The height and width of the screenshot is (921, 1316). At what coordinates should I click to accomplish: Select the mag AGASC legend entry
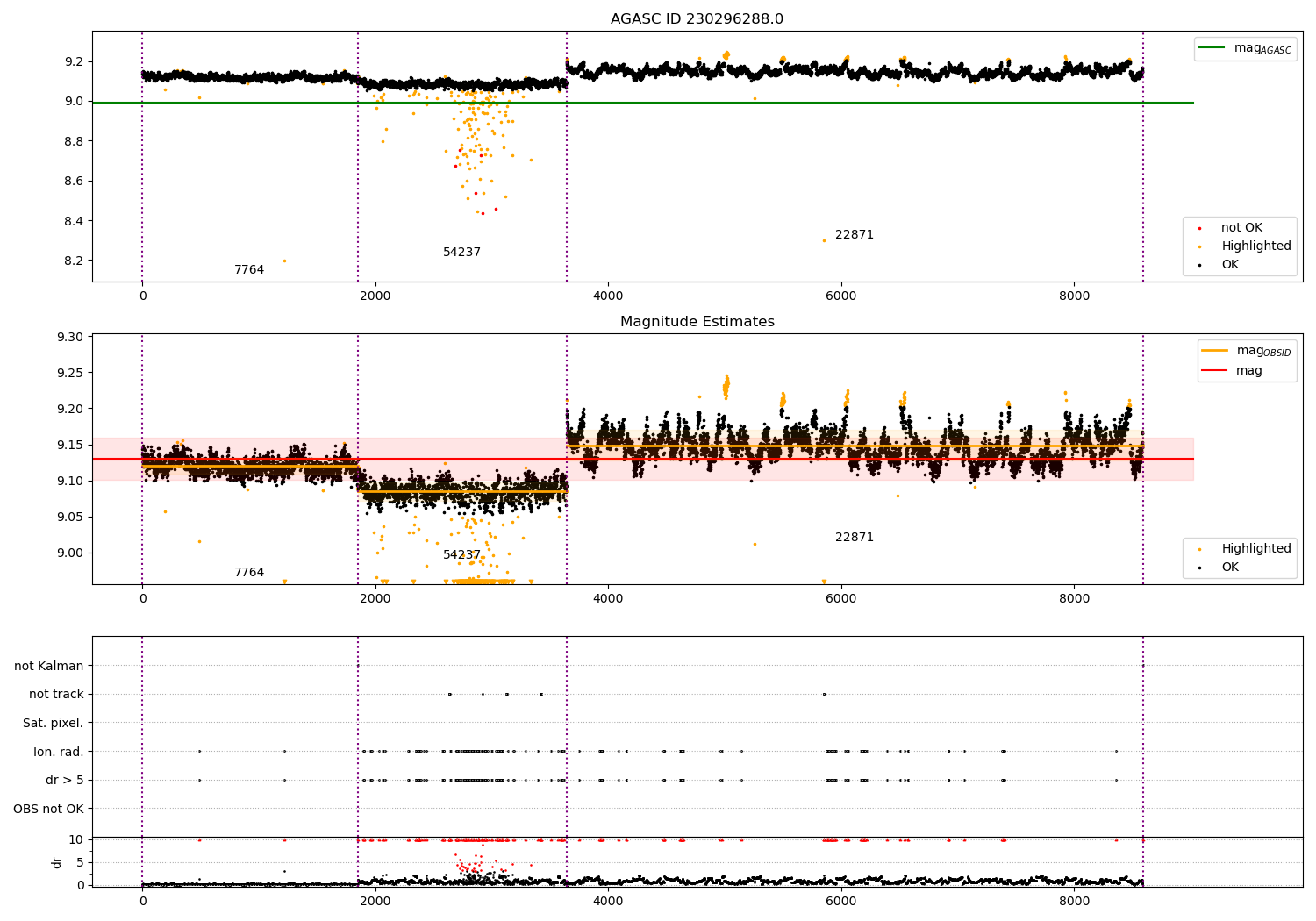1245,48
